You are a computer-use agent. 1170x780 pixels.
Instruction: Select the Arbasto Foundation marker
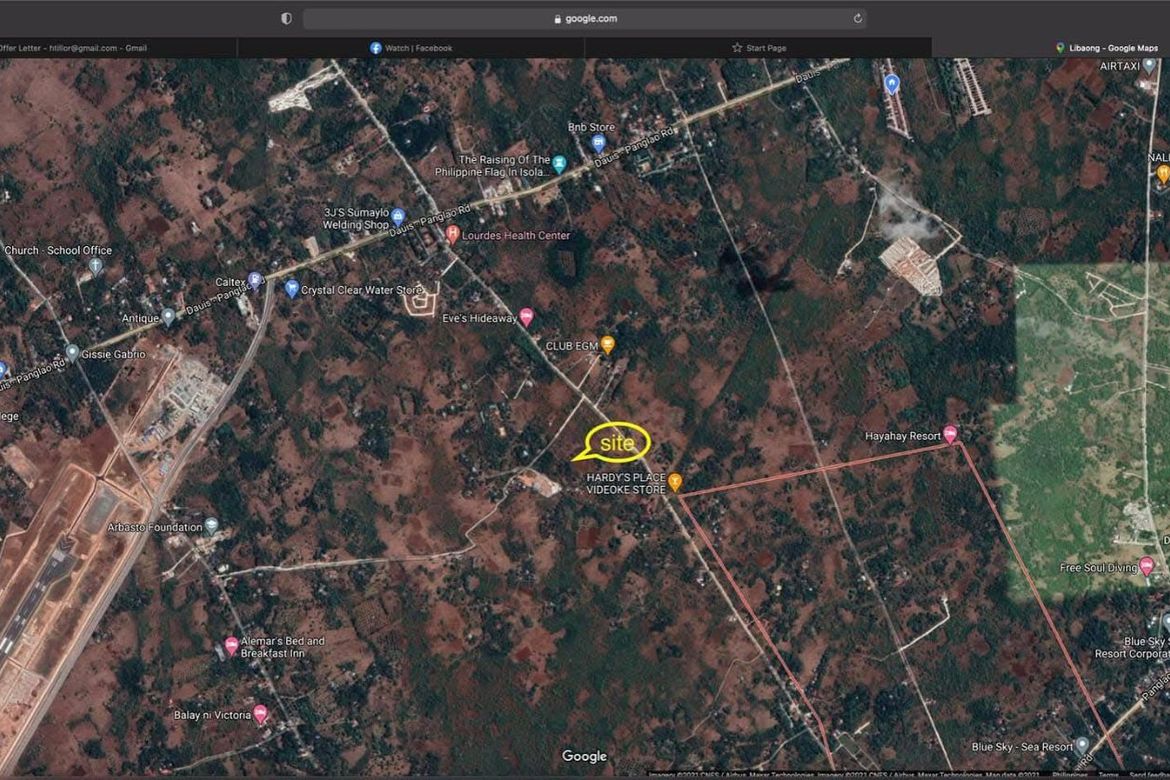[x=211, y=526]
